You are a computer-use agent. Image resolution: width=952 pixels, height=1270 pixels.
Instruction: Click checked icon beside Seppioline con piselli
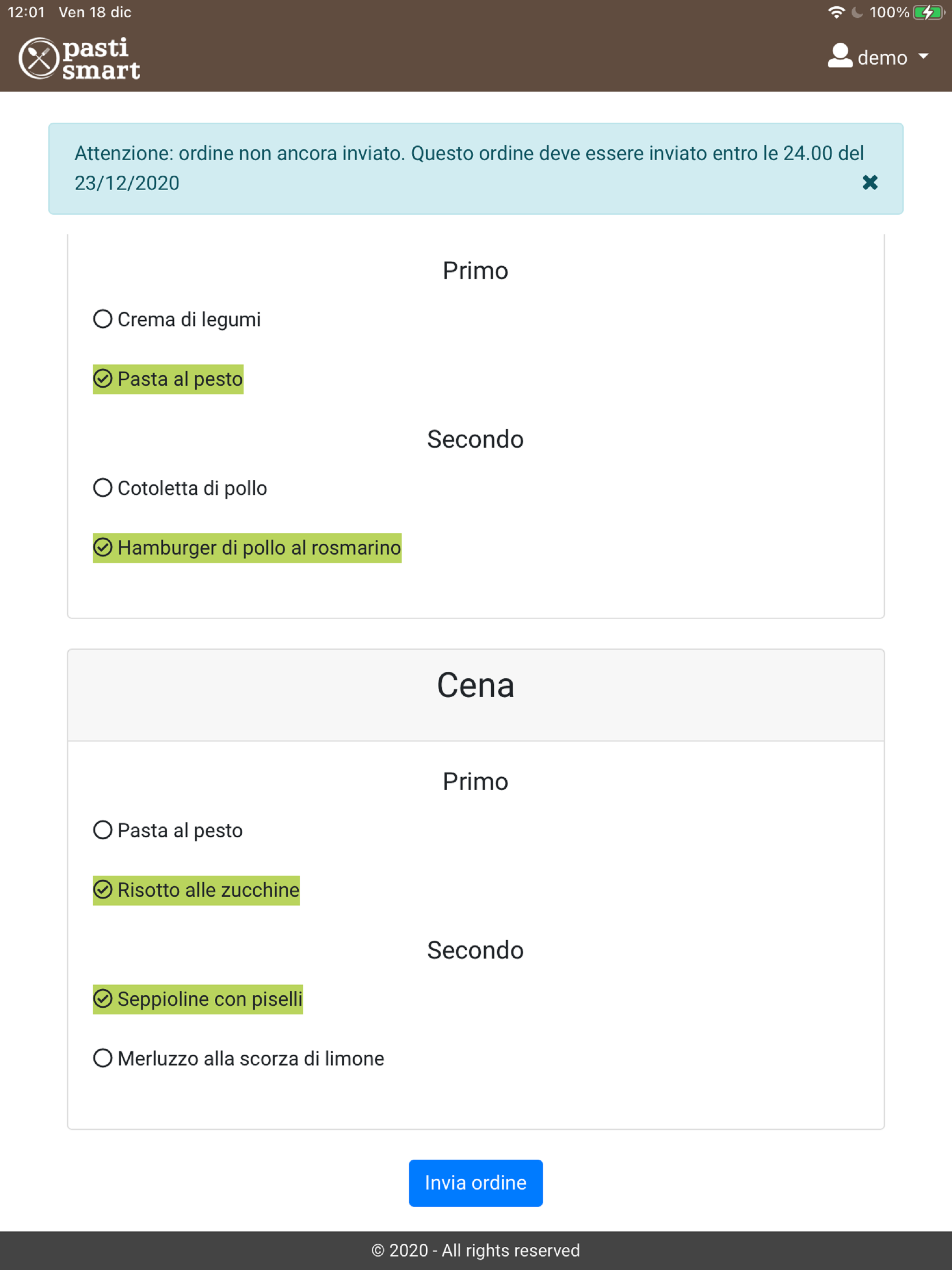pyautogui.click(x=103, y=999)
